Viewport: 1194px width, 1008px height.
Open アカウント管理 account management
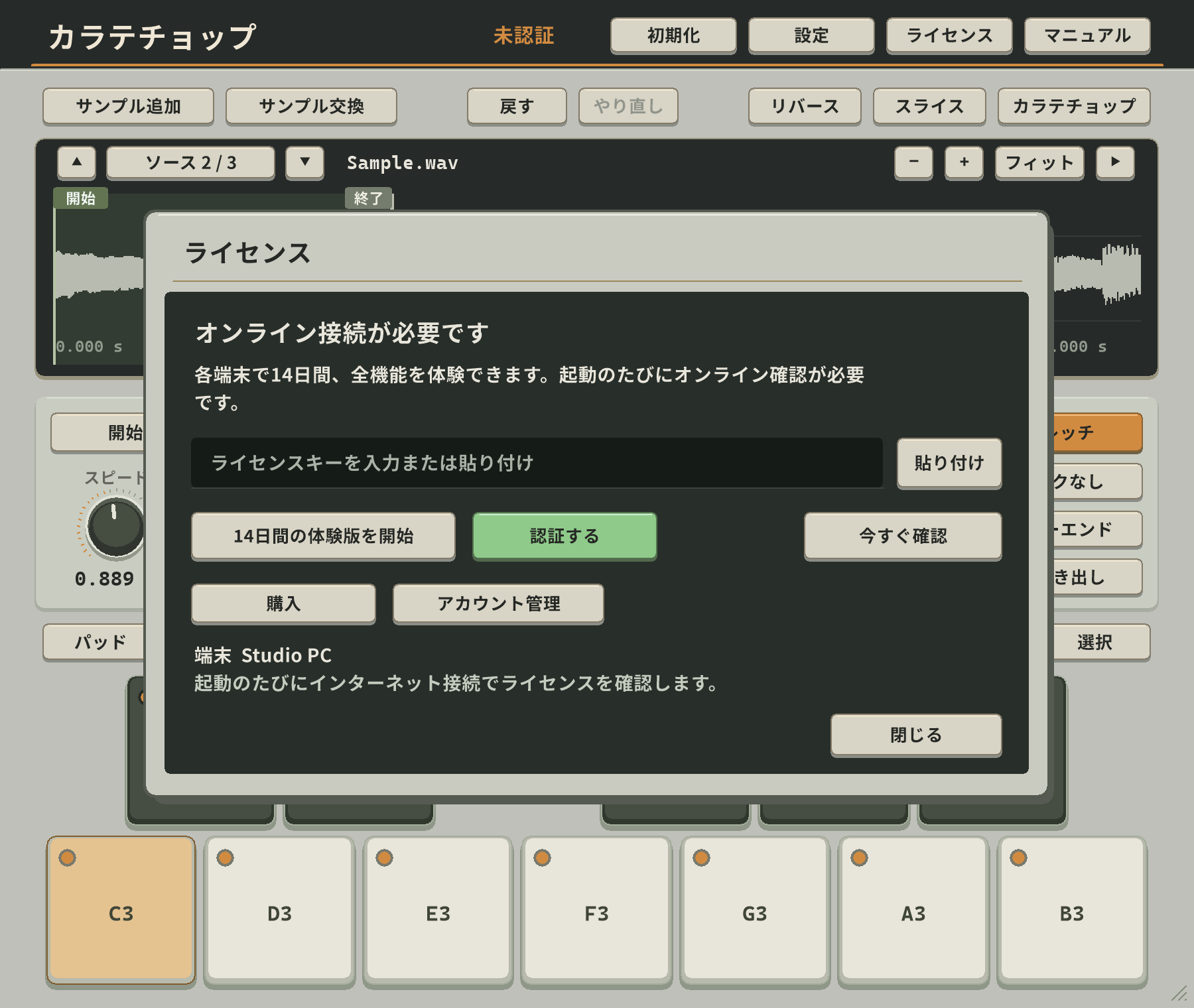(498, 603)
